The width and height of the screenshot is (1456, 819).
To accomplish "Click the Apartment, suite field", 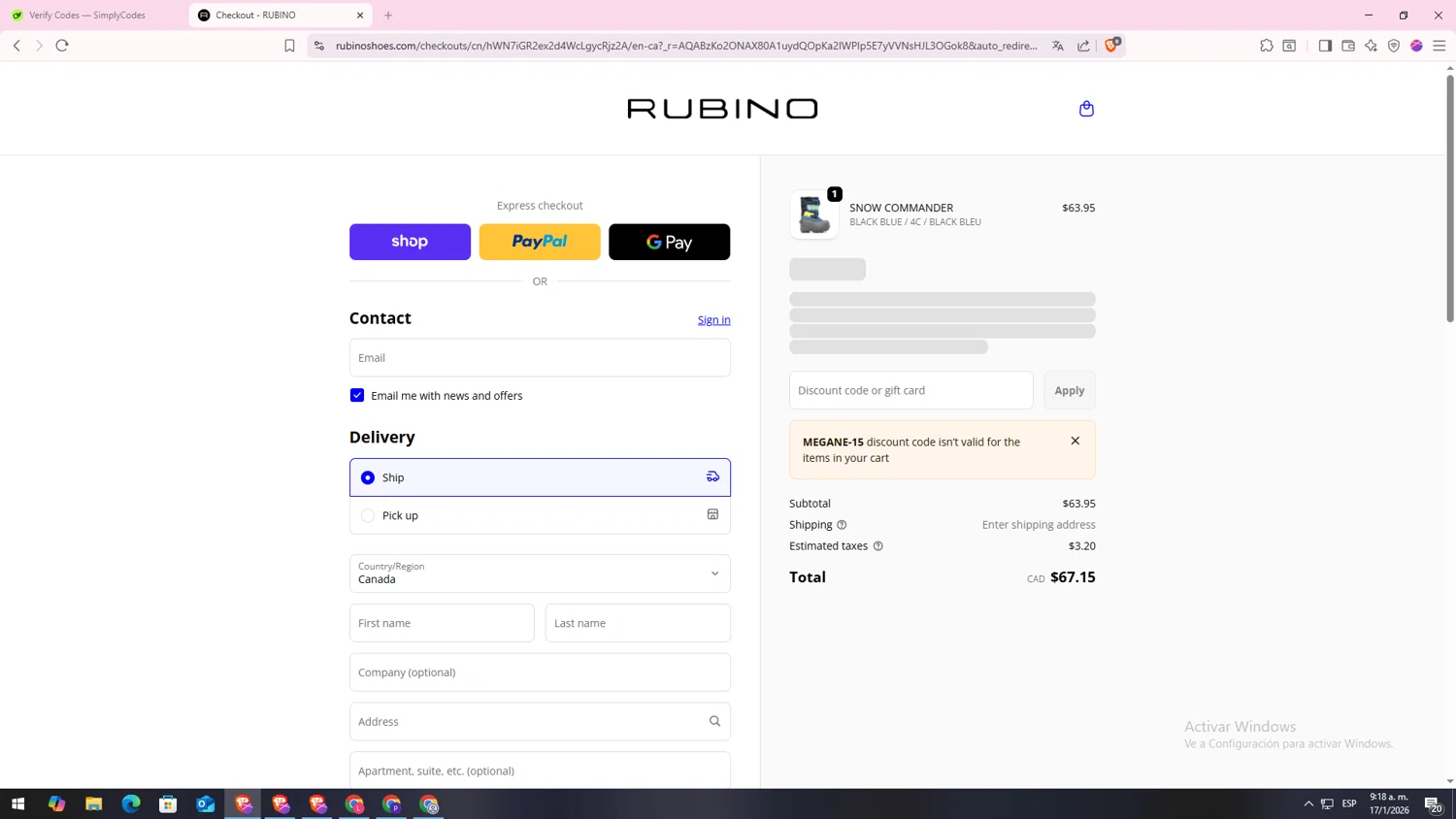I will (x=540, y=770).
